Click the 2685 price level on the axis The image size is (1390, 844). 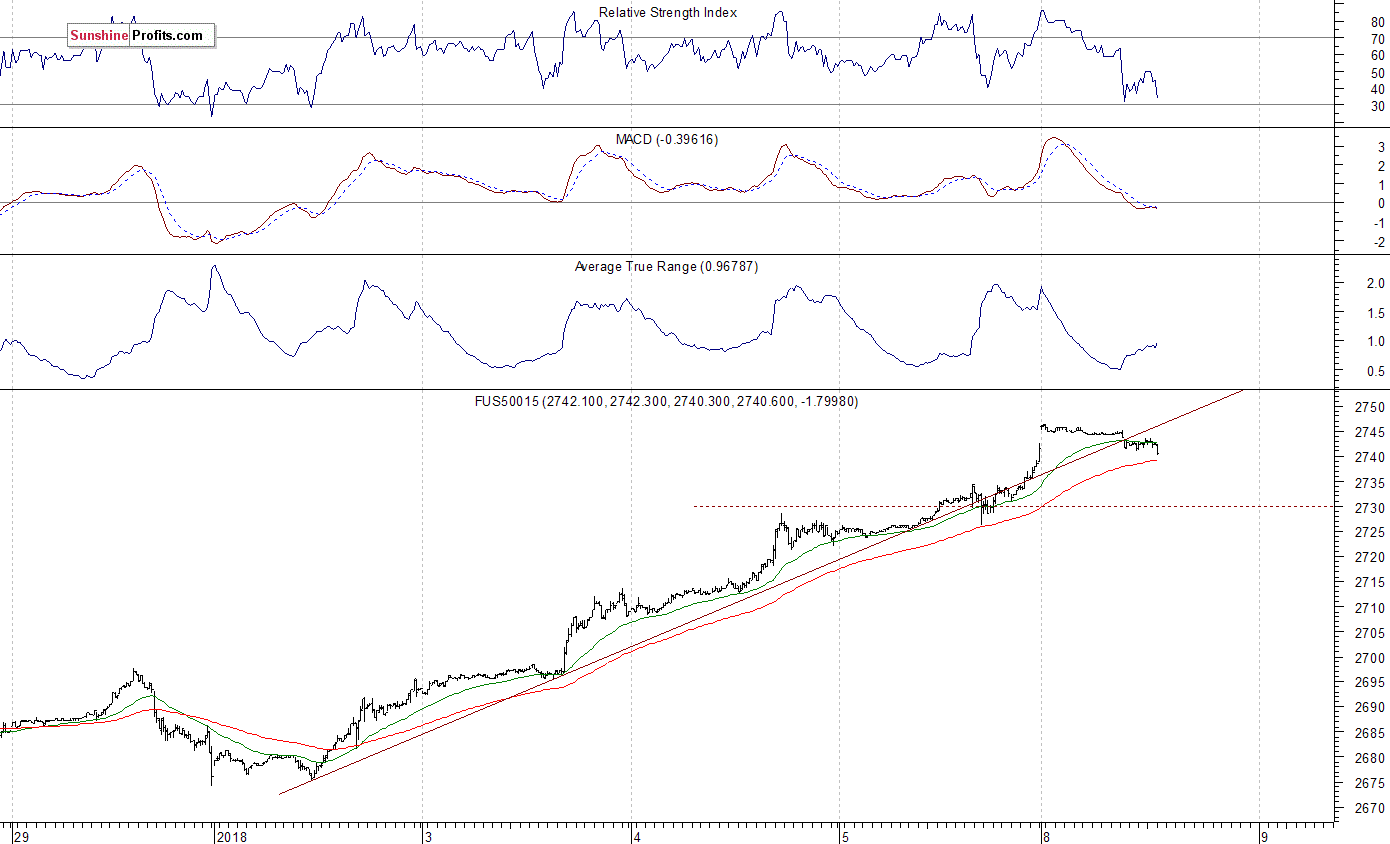[x=1369, y=733]
